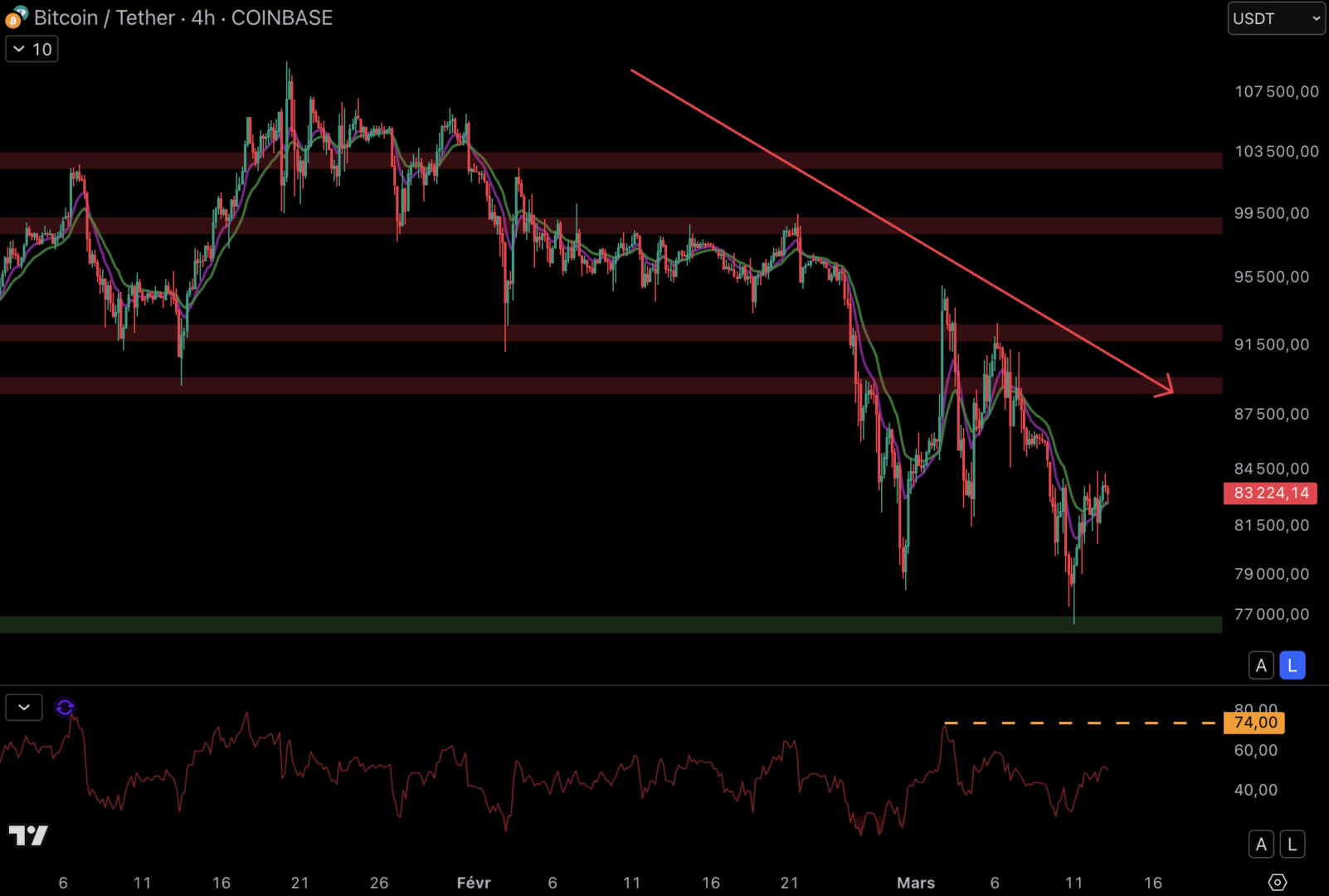Expand the indicator pane legend chevron
Screen dimensions: 1329x896
(24, 708)
